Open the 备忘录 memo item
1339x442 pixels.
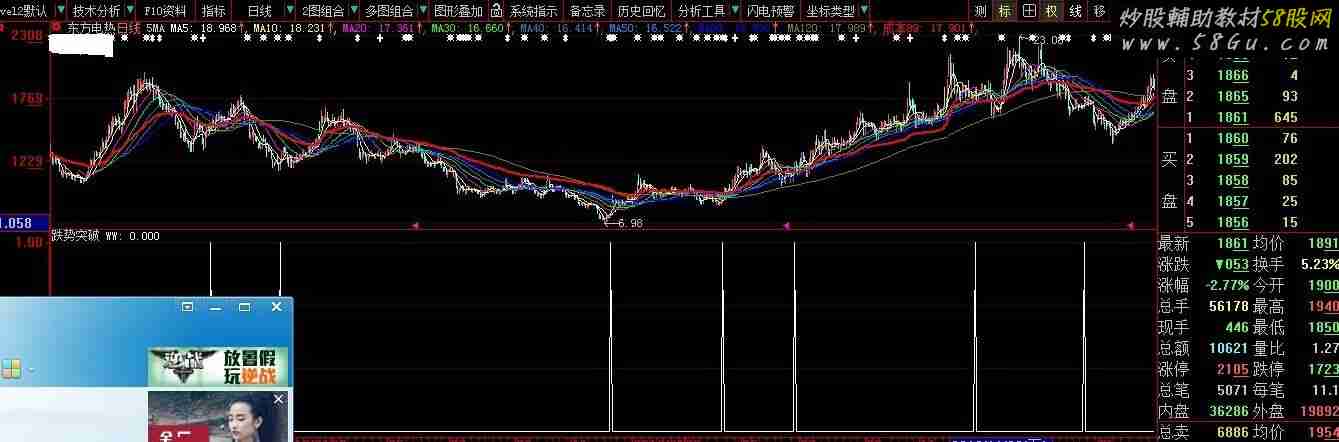[x=587, y=11]
